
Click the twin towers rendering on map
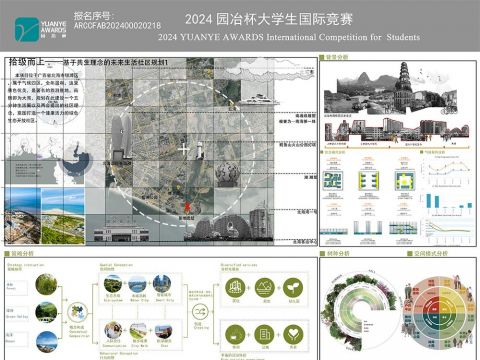[121, 138]
